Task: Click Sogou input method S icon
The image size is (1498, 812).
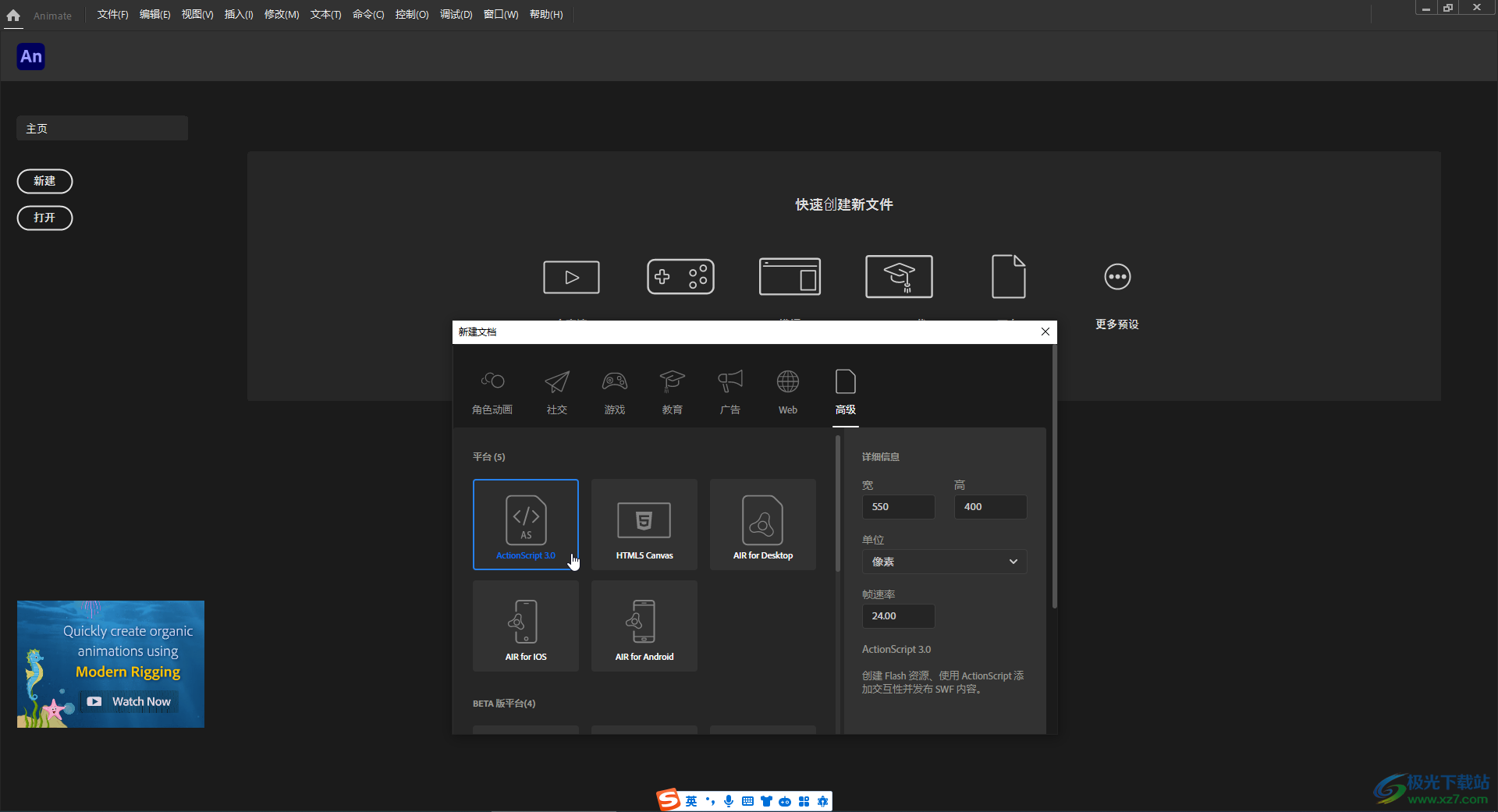Action: [x=669, y=800]
